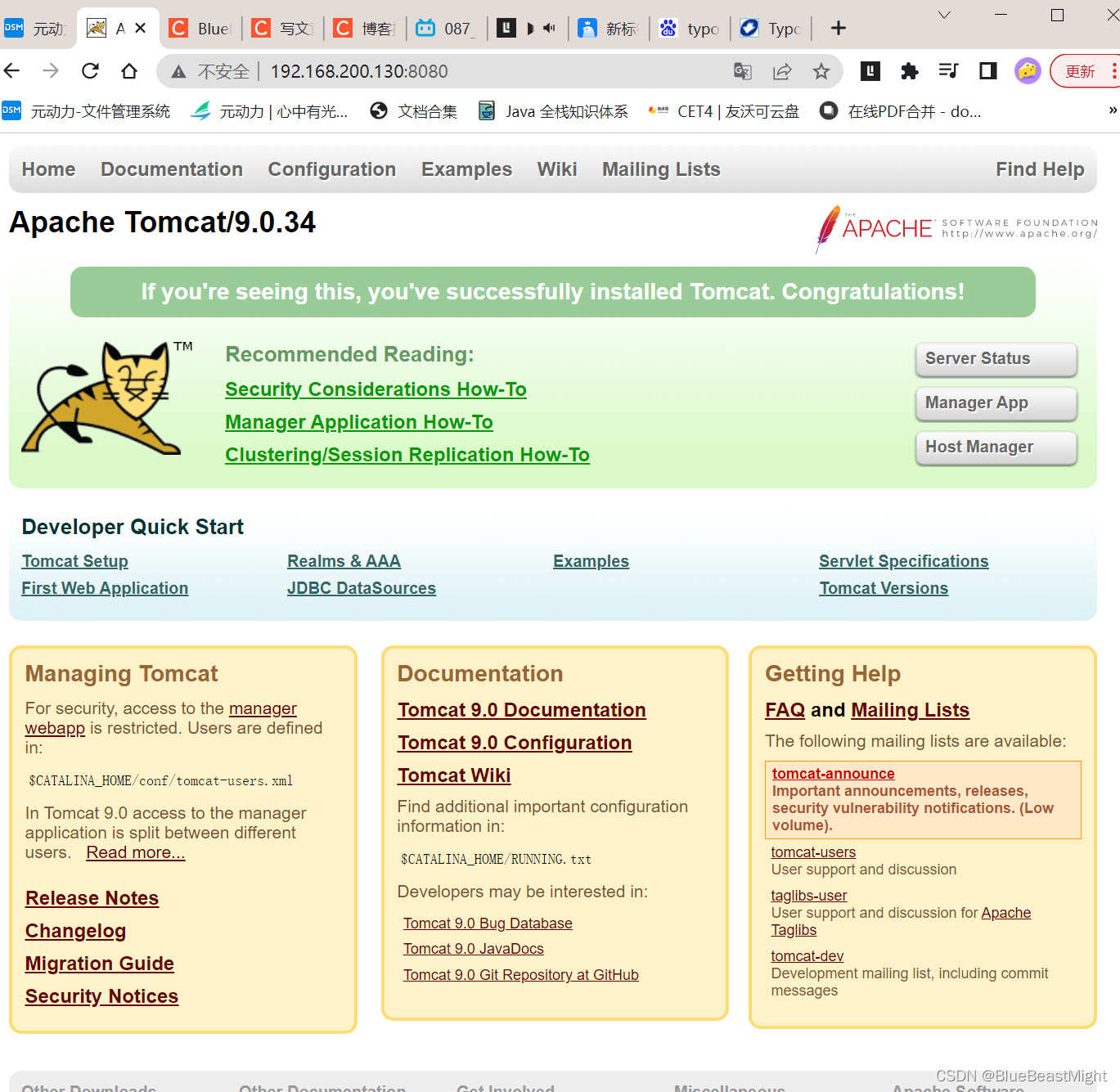This screenshot has height=1092, width=1120.
Task: Switch to the Blue CSDN tab
Action: (200, 29)
